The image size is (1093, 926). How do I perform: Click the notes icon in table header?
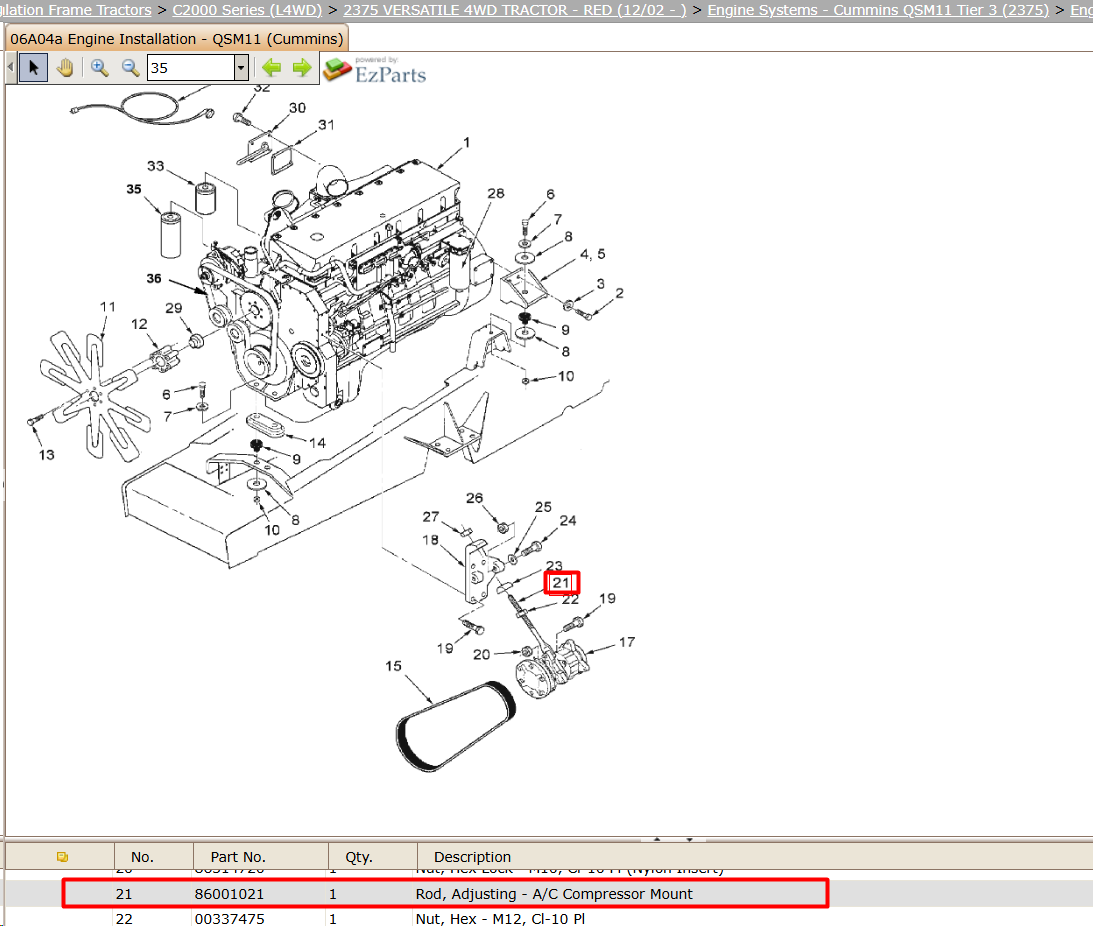[x=62, y=856]
